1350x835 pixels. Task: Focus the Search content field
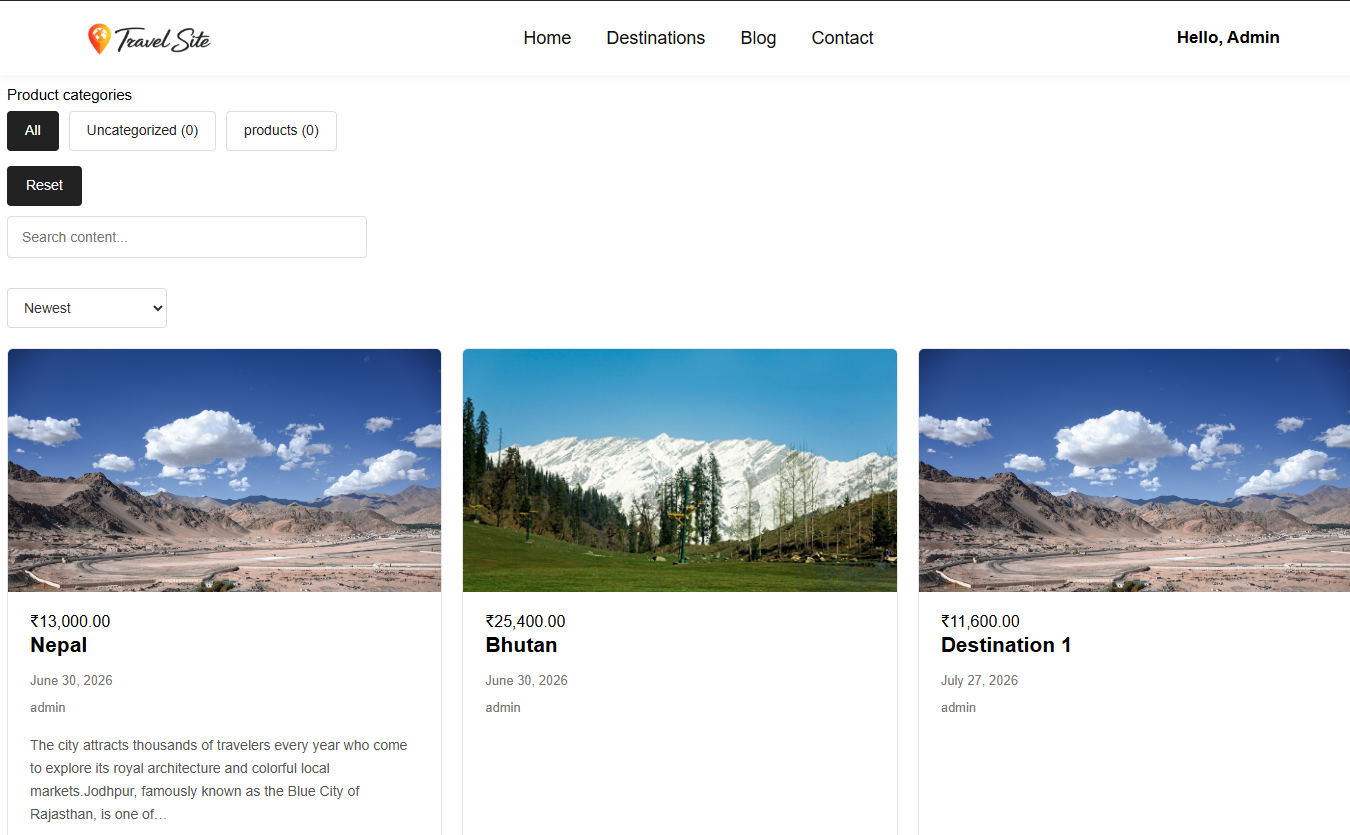click(x=187, y=237)
